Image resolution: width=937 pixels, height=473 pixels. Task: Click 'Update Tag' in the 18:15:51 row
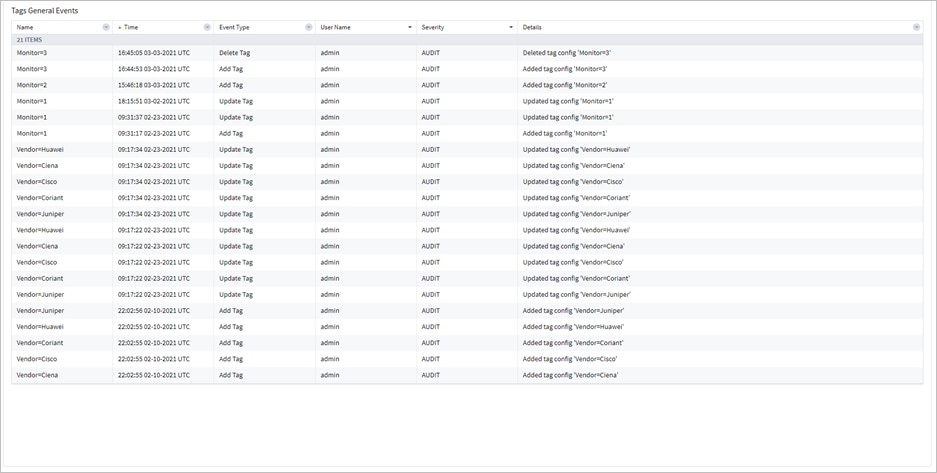click(x=236, y=101)
